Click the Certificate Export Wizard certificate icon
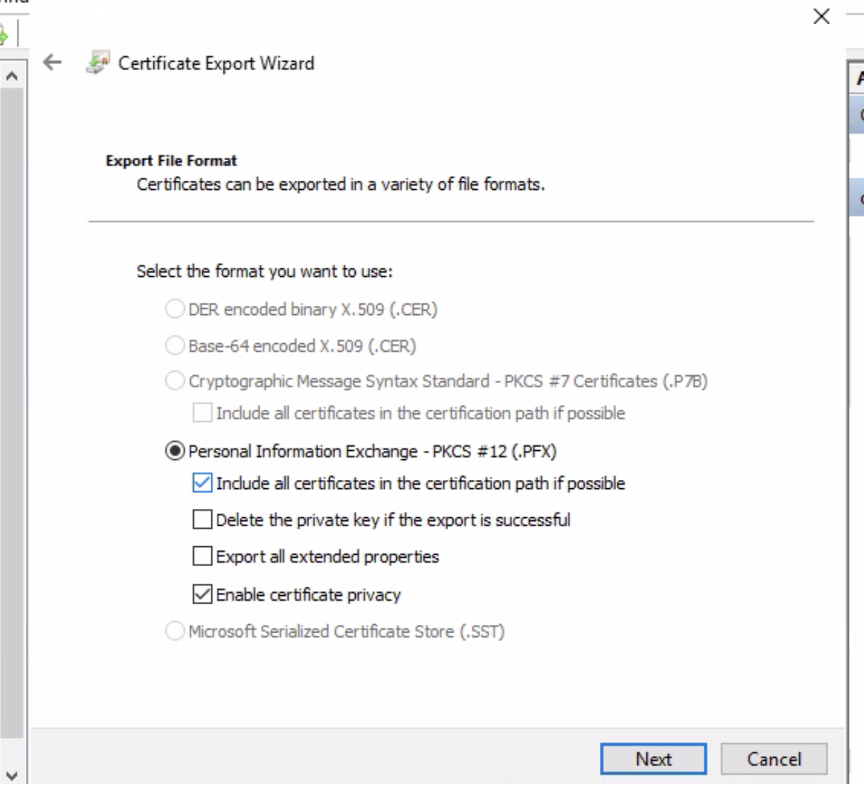The height and width of the screenshot is (798, 864). point(97,63)
